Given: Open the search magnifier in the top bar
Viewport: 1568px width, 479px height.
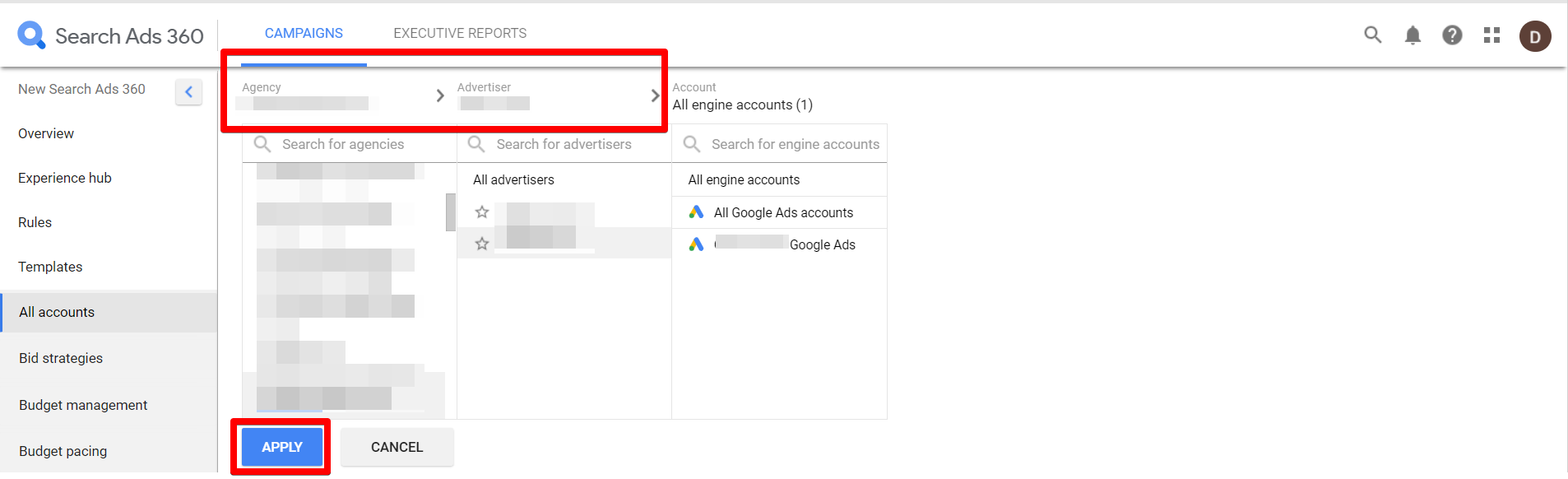Looking at the screenshot, I should pyautogui.click(x=1372, y=35).
